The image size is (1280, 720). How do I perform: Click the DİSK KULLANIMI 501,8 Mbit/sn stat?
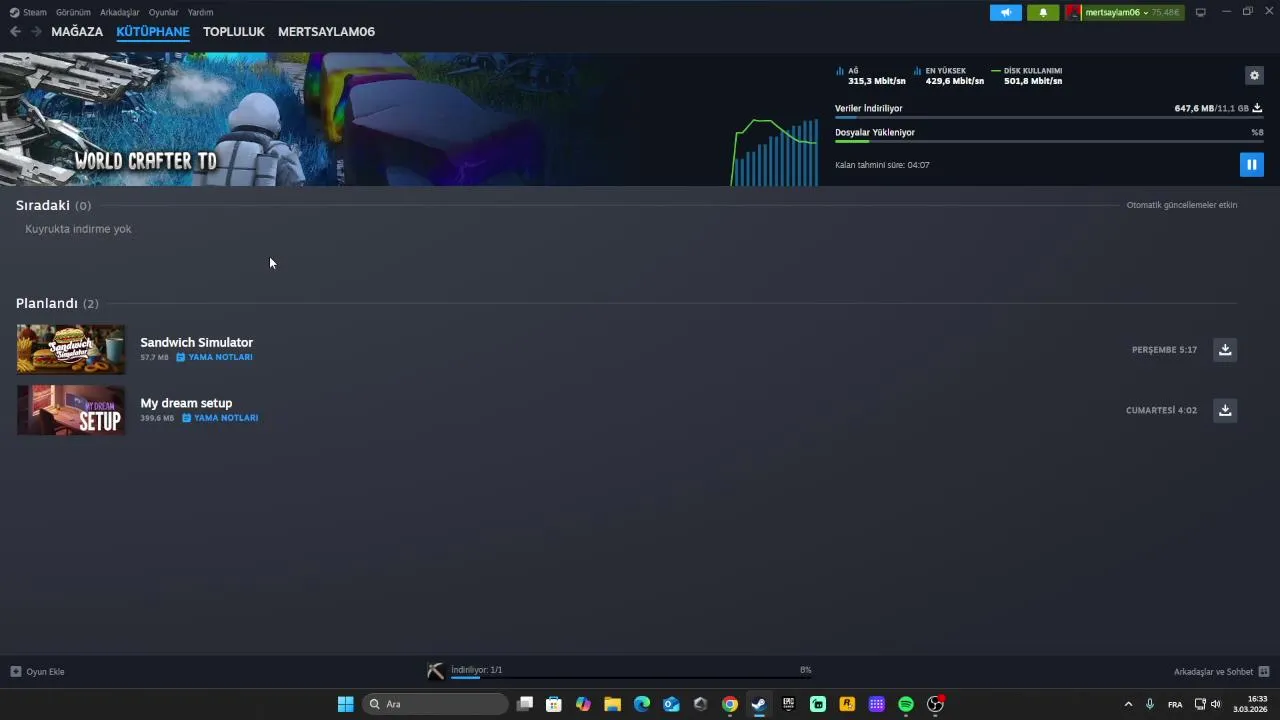tap(1027, 76)
